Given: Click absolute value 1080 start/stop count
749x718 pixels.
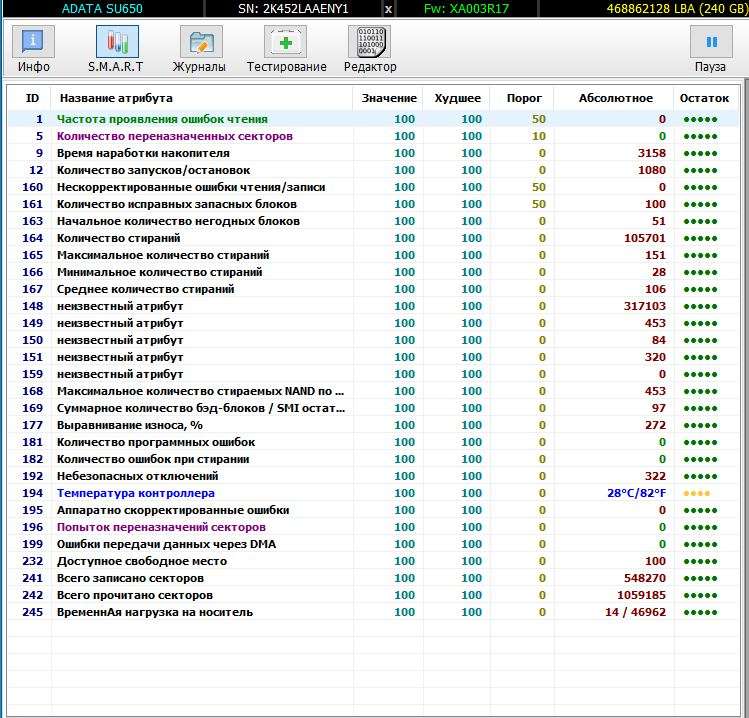Looking at the screenshot, I should pos(652,170).
